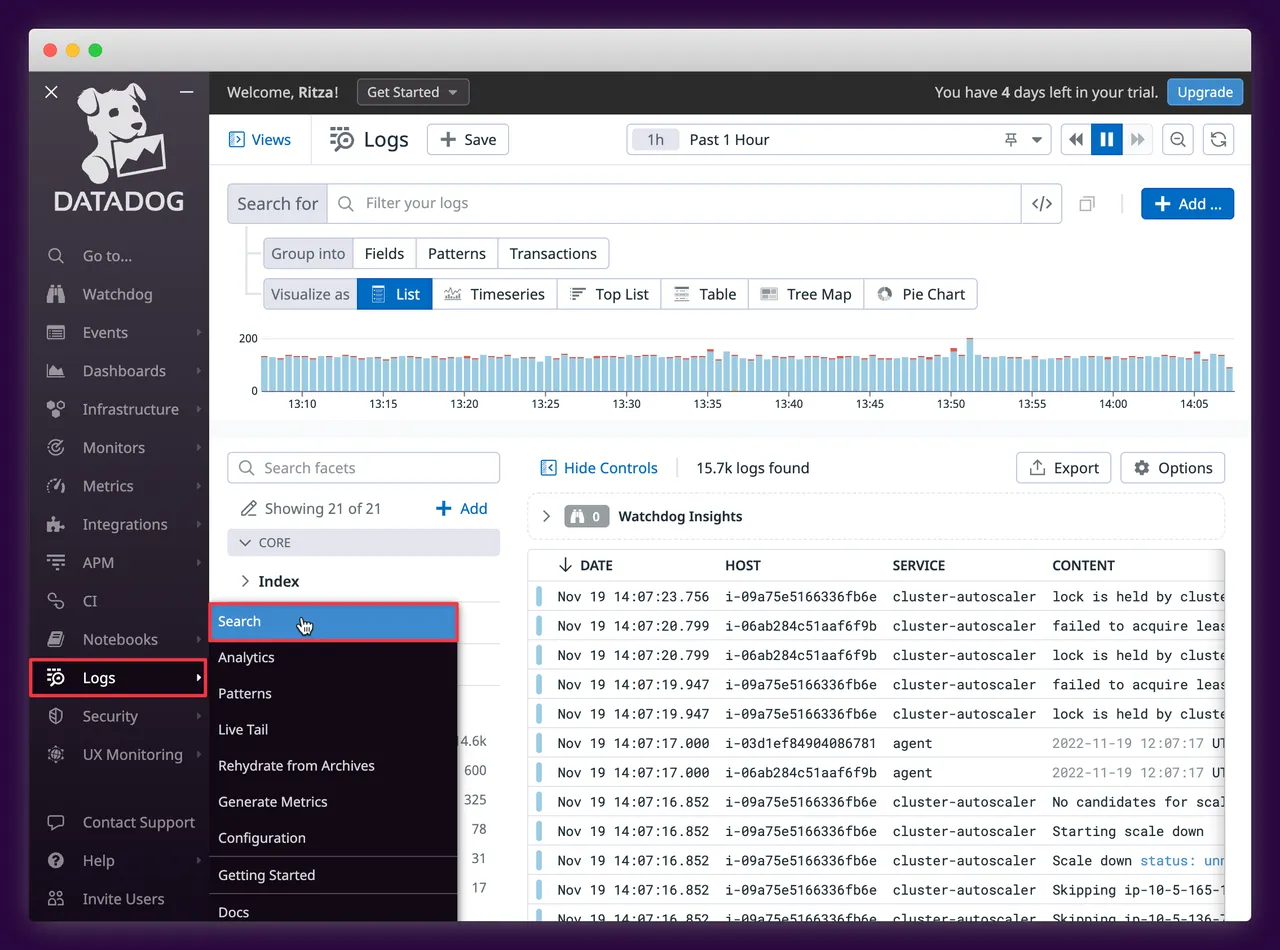The height and width of the screenshot is (950, 1280).
Task: Open Invite Users in the sidebar
Action: tap(123, 899)
